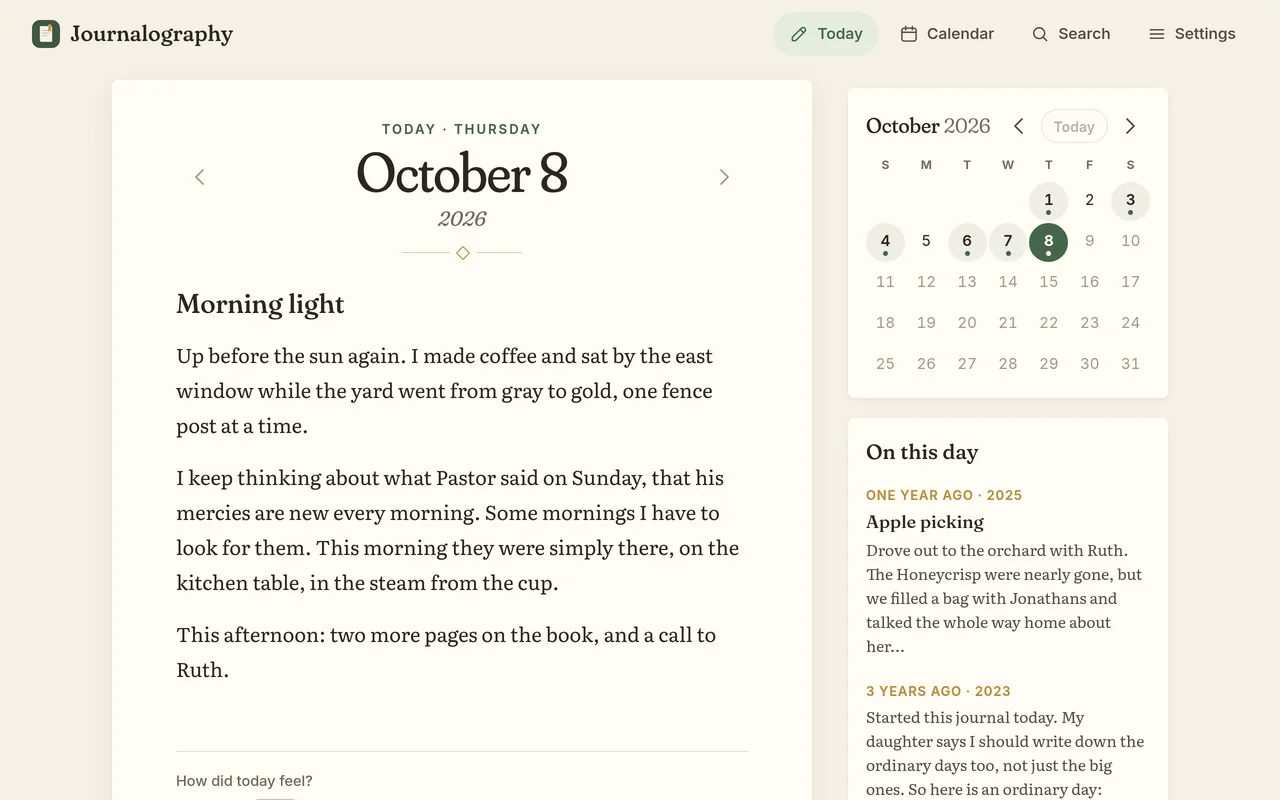
Task: Click the large October 8 date heading
Action: point(462,173)
